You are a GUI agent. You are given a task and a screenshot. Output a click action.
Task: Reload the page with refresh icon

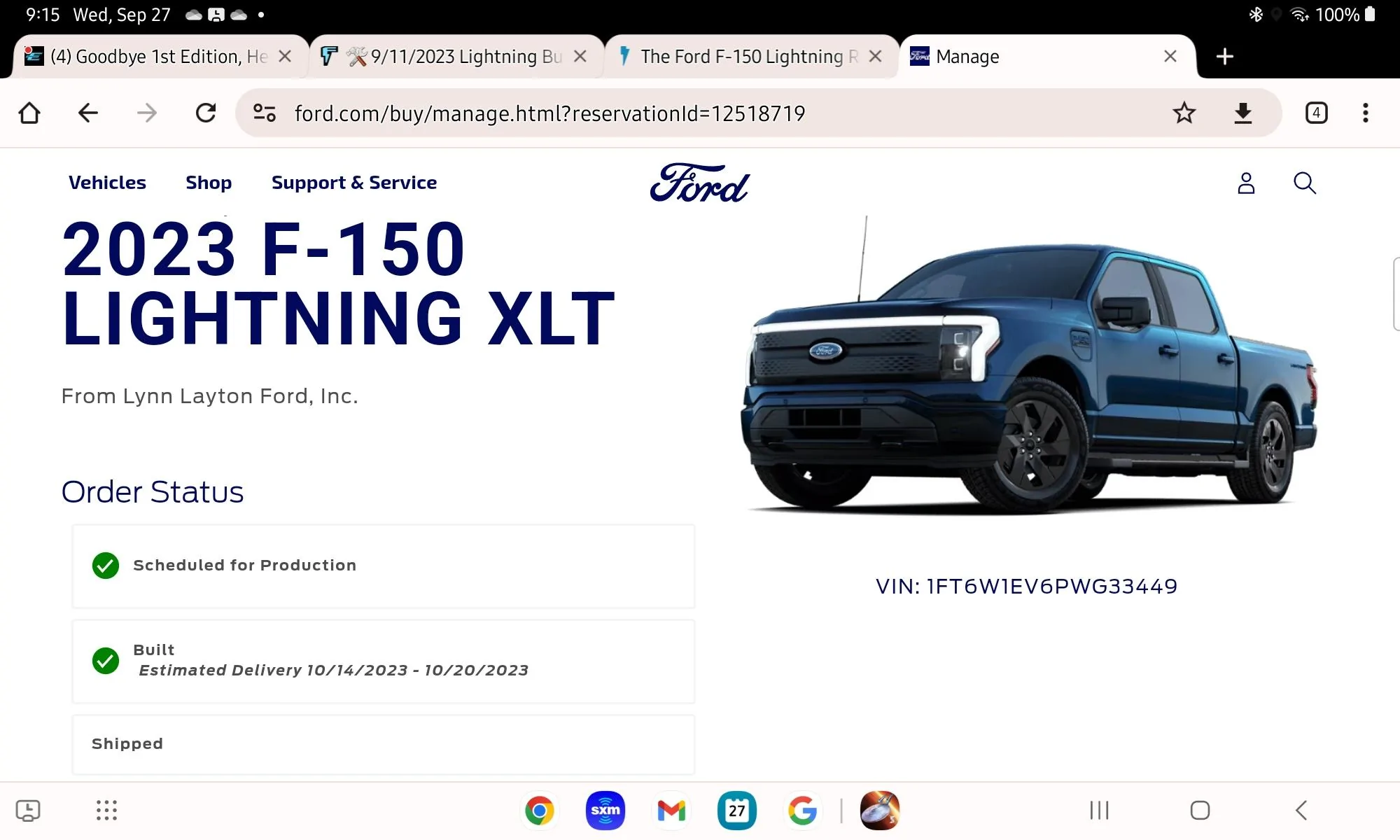pos(206,113)
